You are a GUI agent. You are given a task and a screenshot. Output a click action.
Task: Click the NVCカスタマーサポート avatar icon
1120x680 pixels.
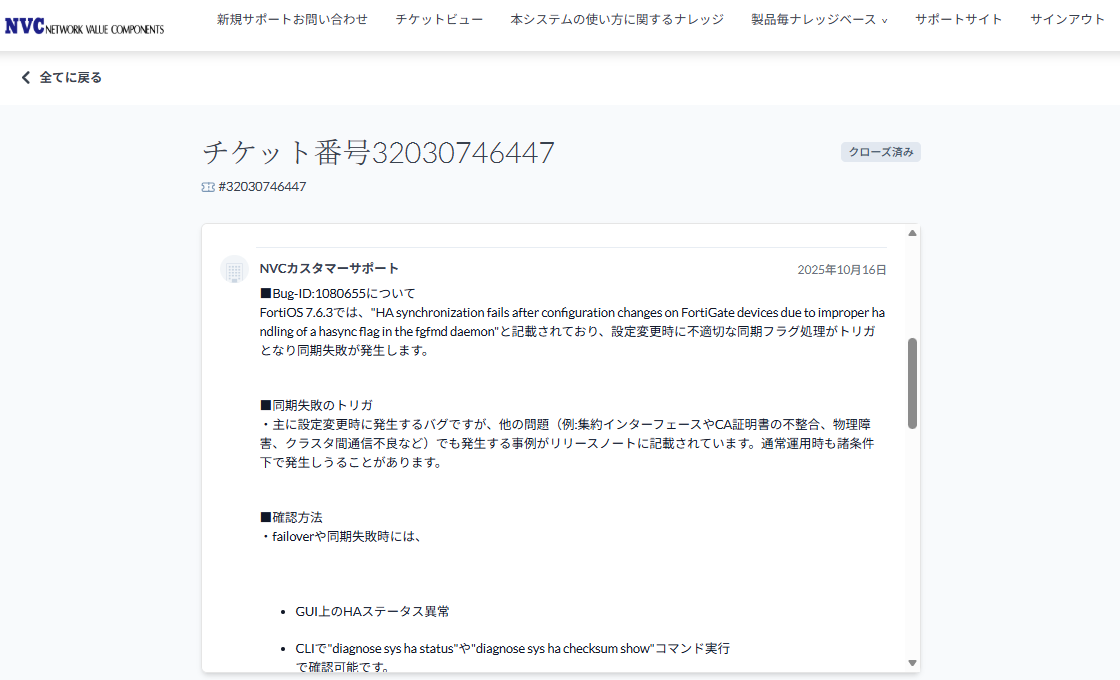(234, 269)
